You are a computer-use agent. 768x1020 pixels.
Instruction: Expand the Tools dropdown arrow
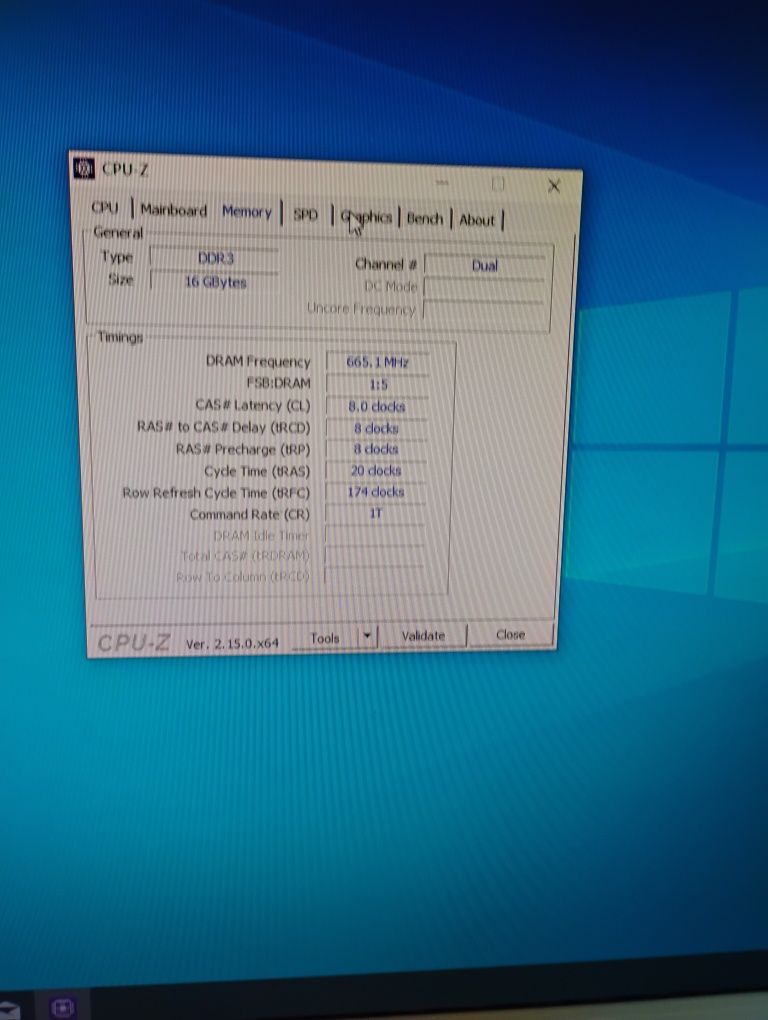coord(367,636)
